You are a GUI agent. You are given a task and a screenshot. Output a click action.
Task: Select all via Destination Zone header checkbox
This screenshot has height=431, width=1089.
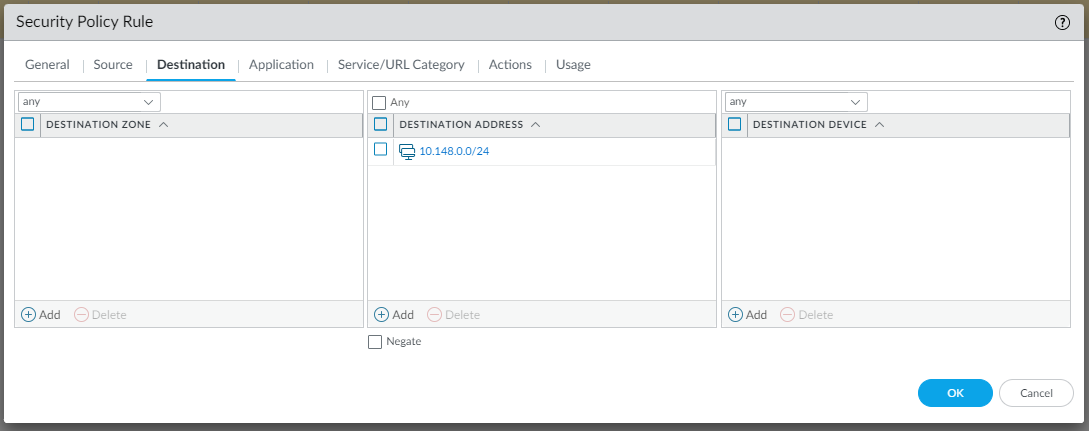pyautogui.click(x=28, y=125)
